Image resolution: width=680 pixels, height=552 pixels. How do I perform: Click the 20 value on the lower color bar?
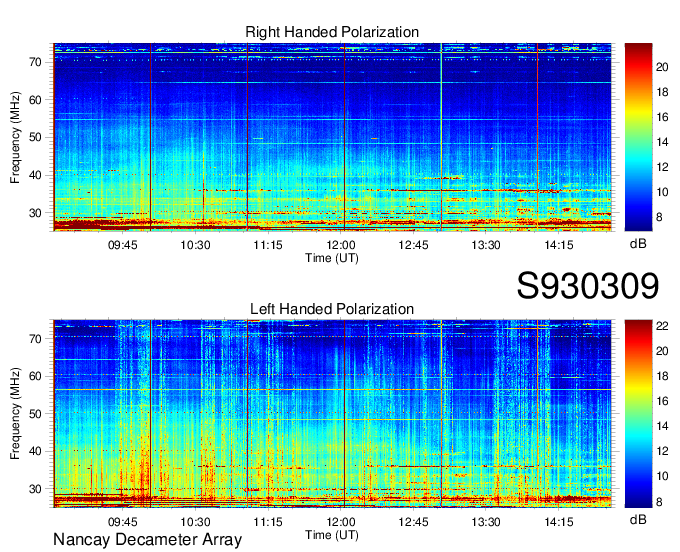(662, 351)
